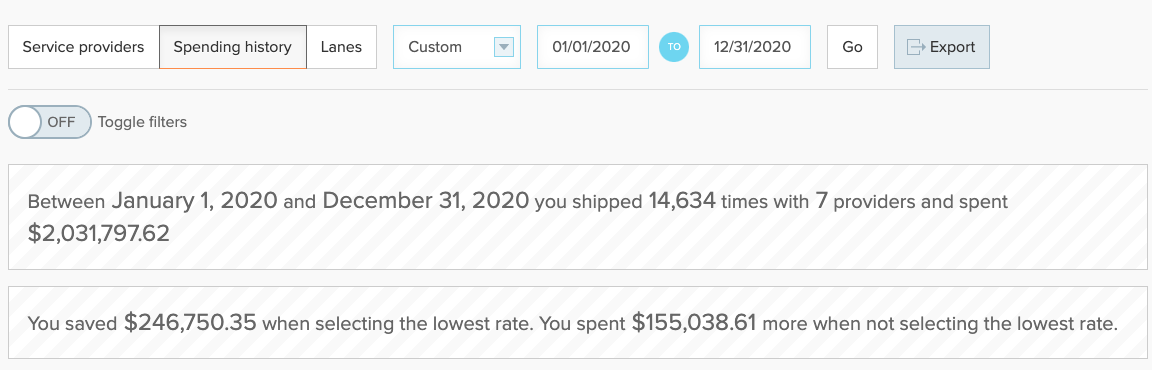This screenshot has width=1152, height=370.
Task: Click the 14,634 shipments count
Action: tap(682, 200)
